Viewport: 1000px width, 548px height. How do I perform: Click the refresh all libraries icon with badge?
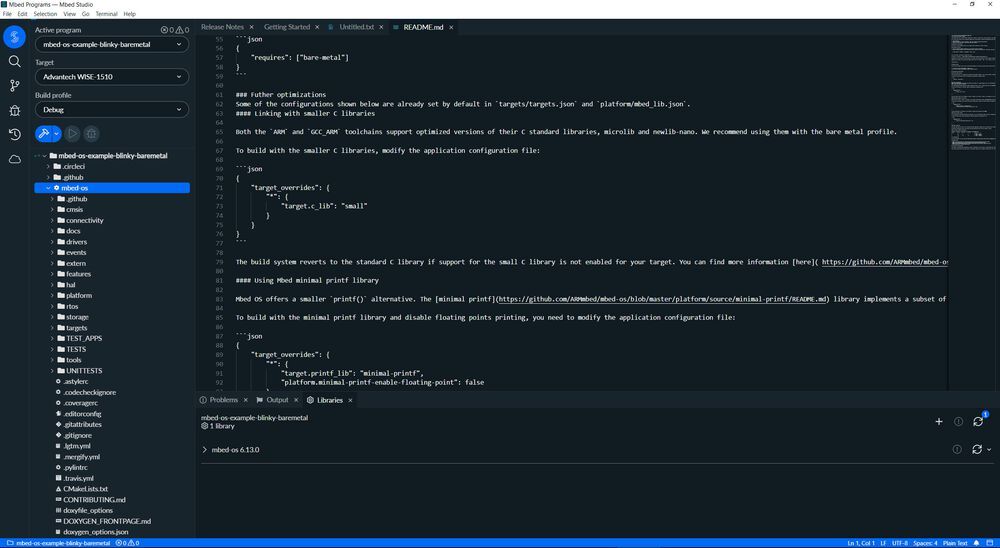pos(978,421)
